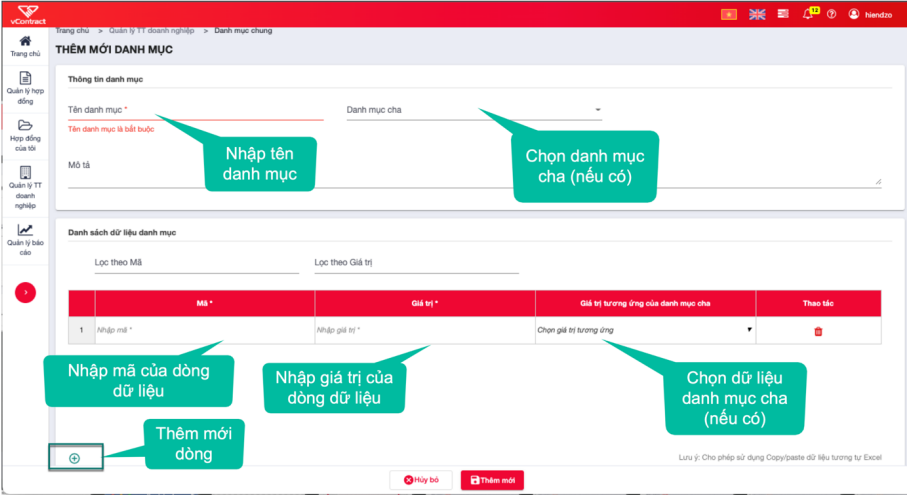
Task: Click the notification bell icon
Action: 808,14
